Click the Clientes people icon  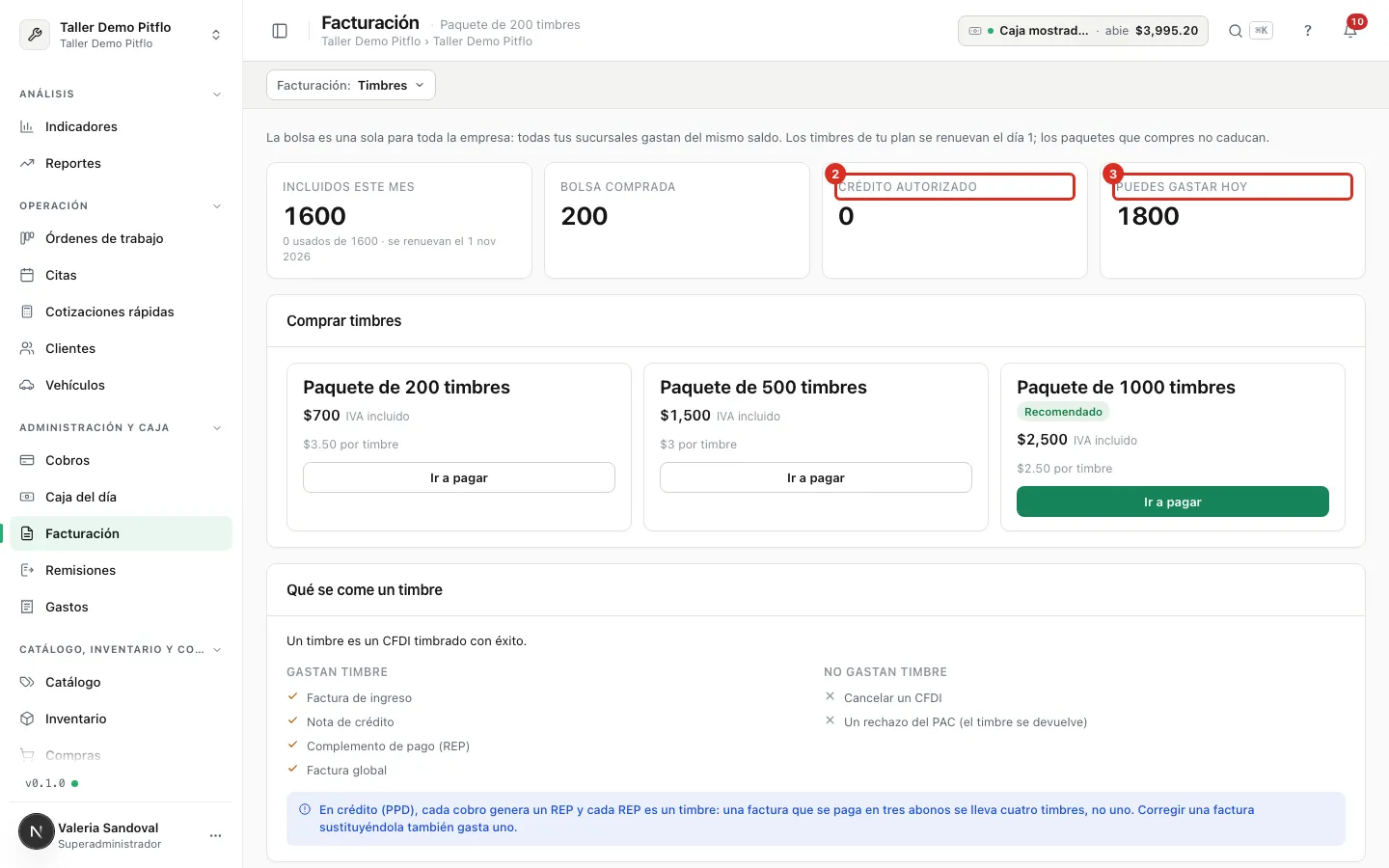(27, 348)
